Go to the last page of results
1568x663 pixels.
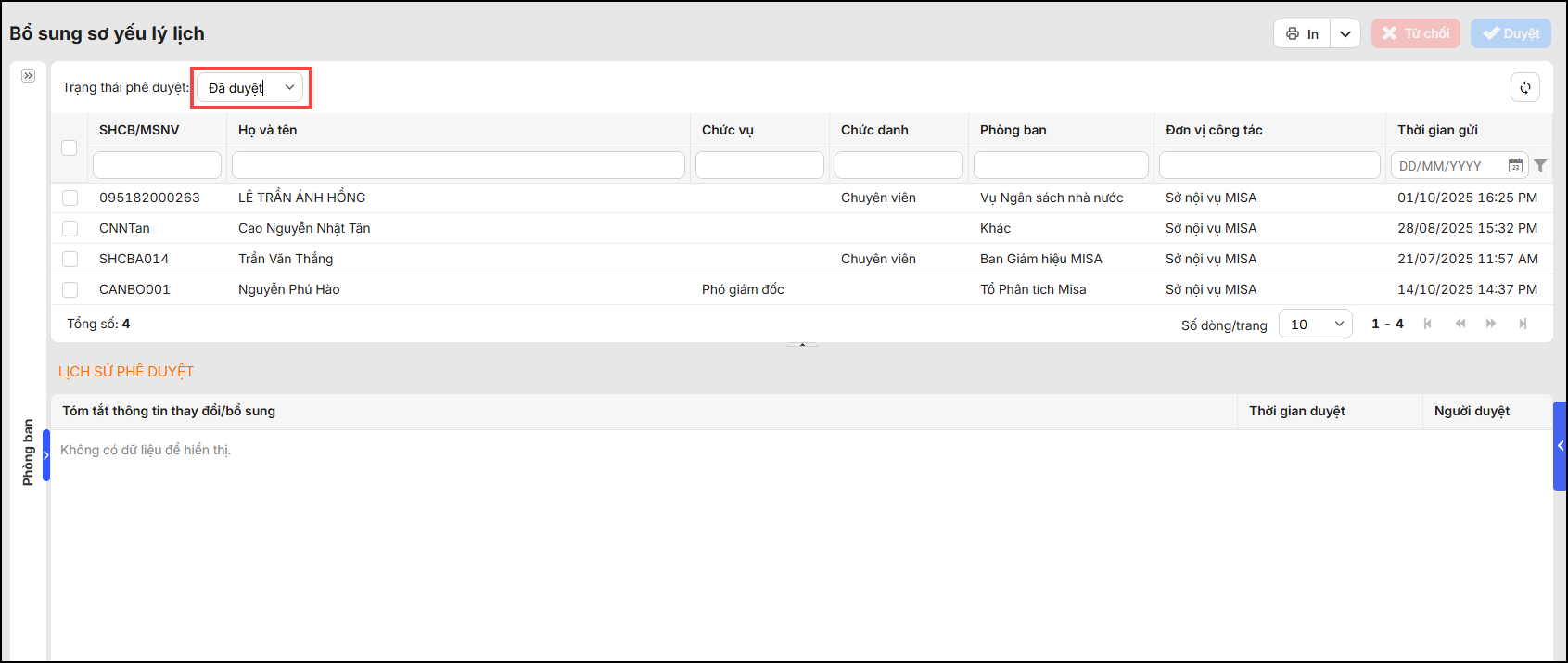point(1523,324)
